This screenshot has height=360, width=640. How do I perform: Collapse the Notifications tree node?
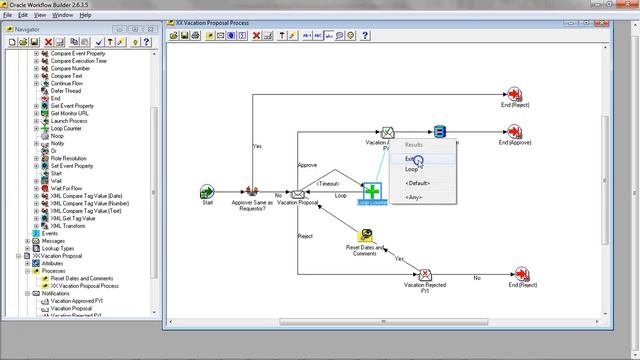[27, 293]
